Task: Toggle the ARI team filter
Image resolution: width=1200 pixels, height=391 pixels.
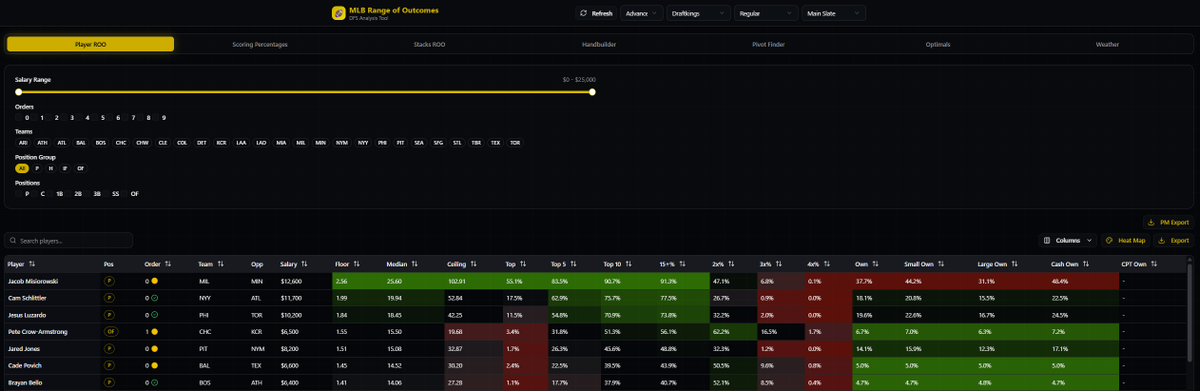Action: 23,143
